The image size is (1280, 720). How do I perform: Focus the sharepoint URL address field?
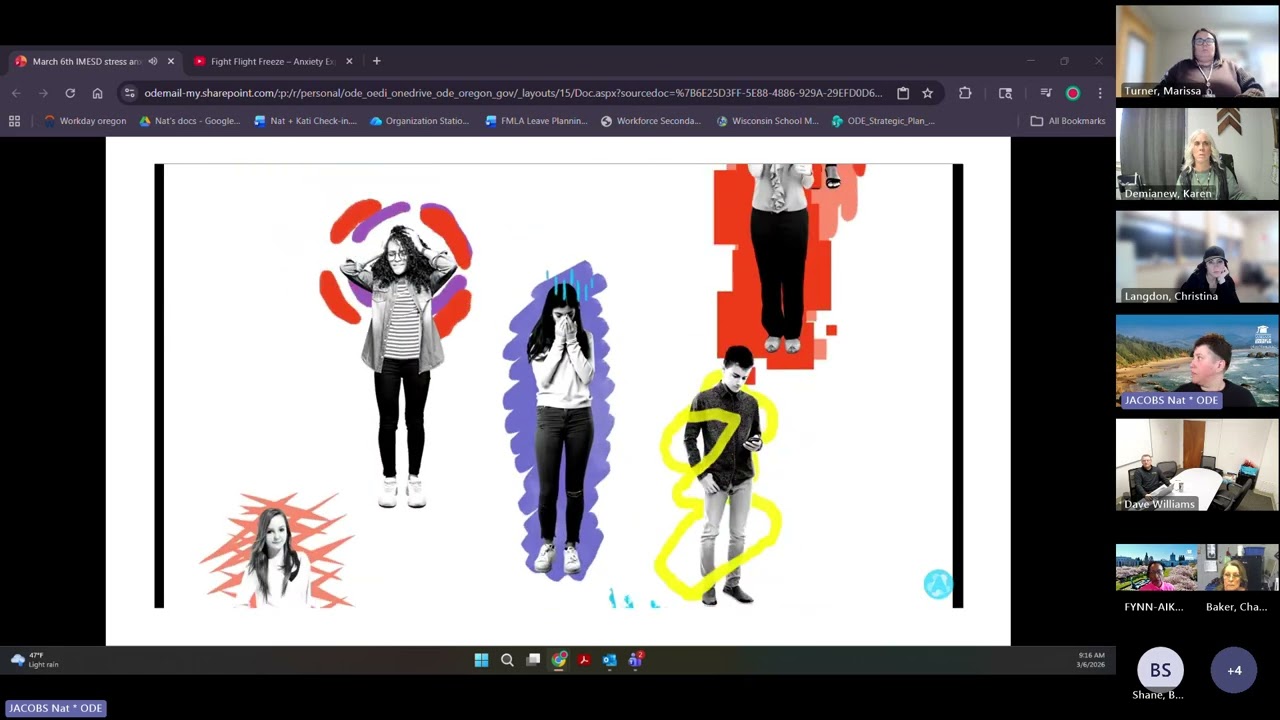click(513, 93)
